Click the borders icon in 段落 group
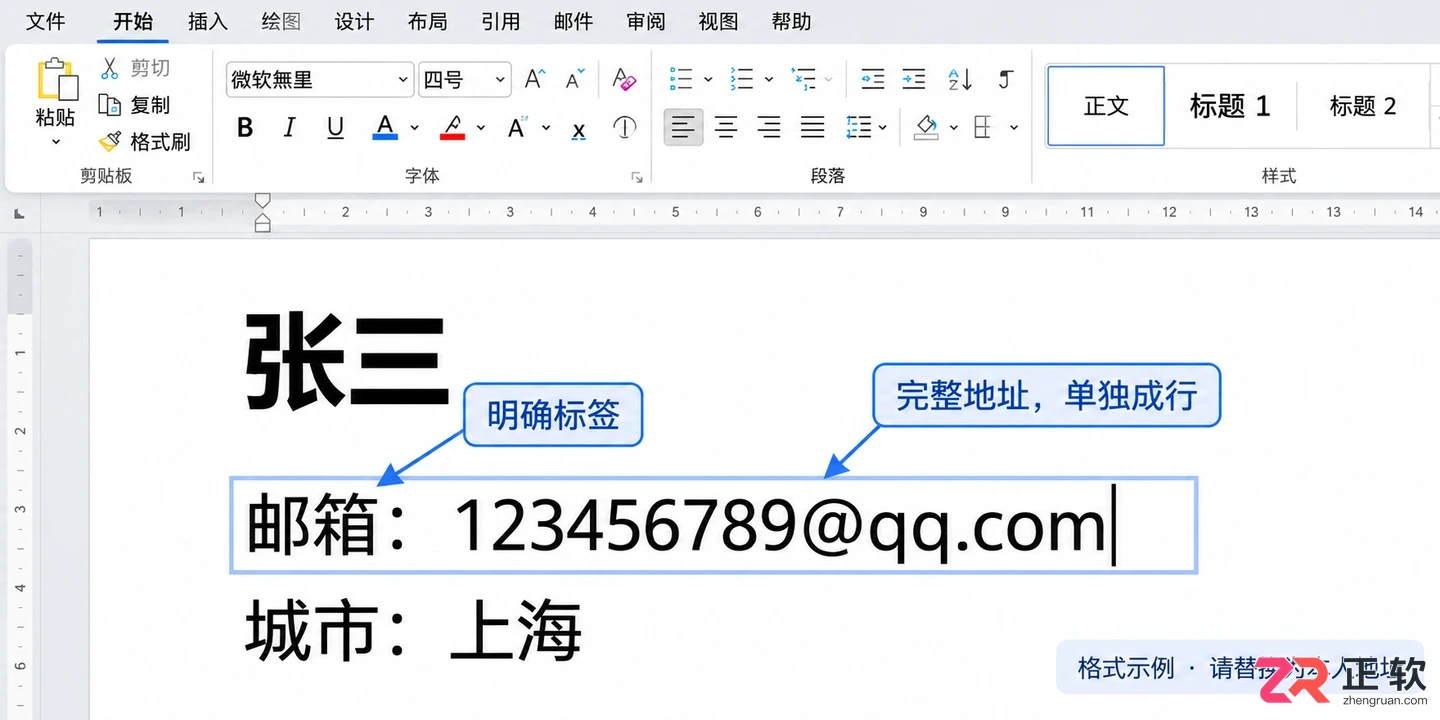 (983, 127)
